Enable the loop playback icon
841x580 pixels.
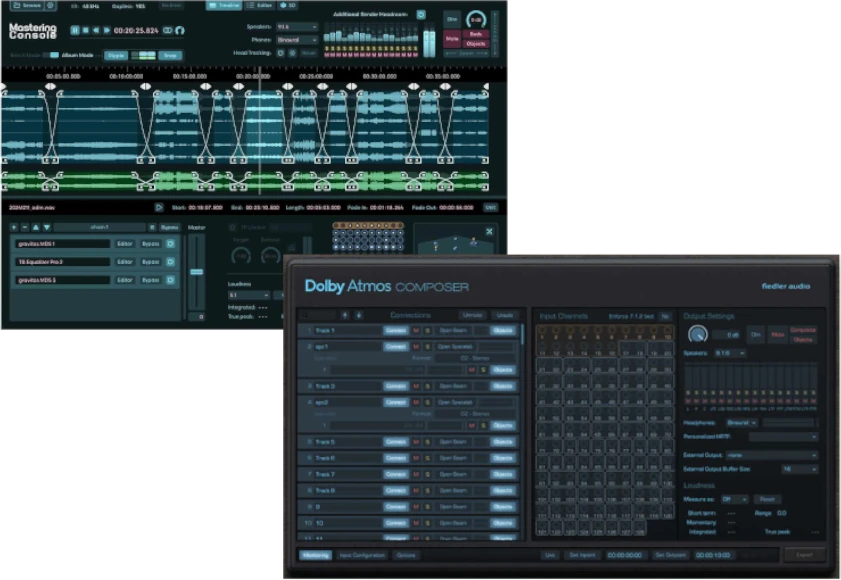pos(167,31)
